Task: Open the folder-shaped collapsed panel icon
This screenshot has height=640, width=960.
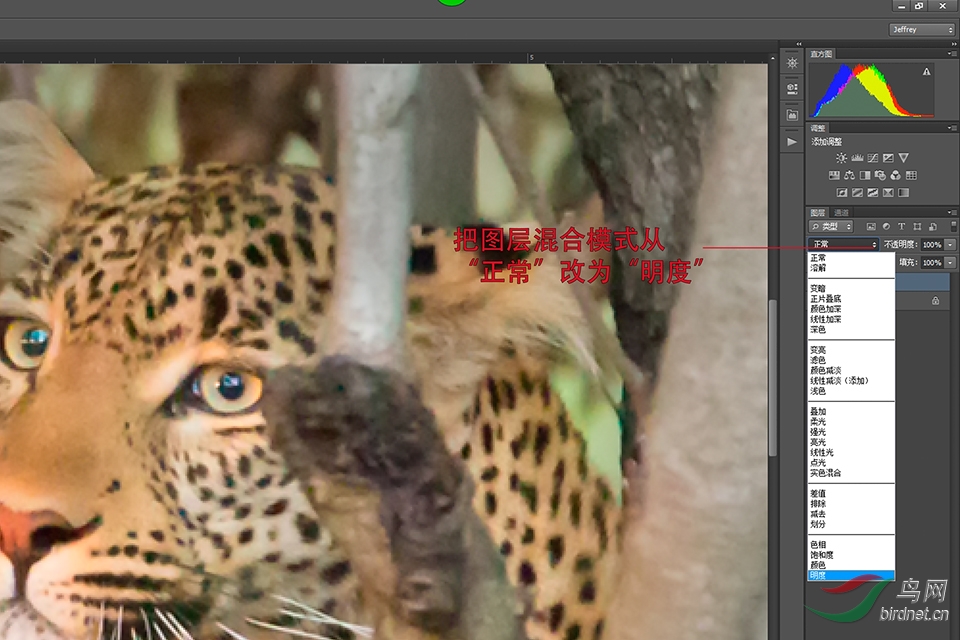Action: click(792, 115)
